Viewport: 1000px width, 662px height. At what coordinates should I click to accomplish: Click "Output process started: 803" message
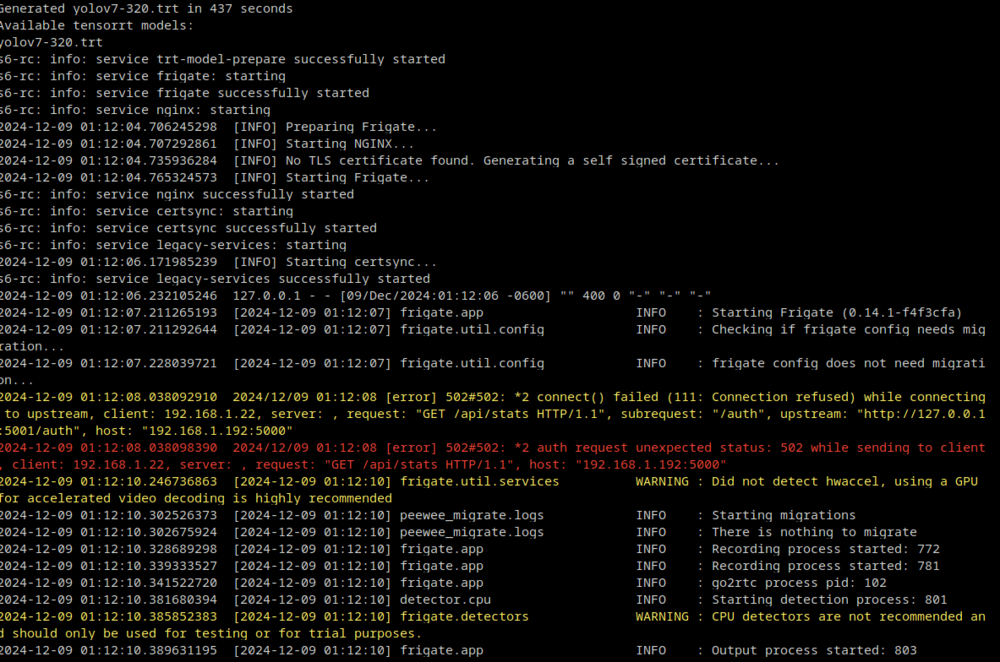pos(814,651)
